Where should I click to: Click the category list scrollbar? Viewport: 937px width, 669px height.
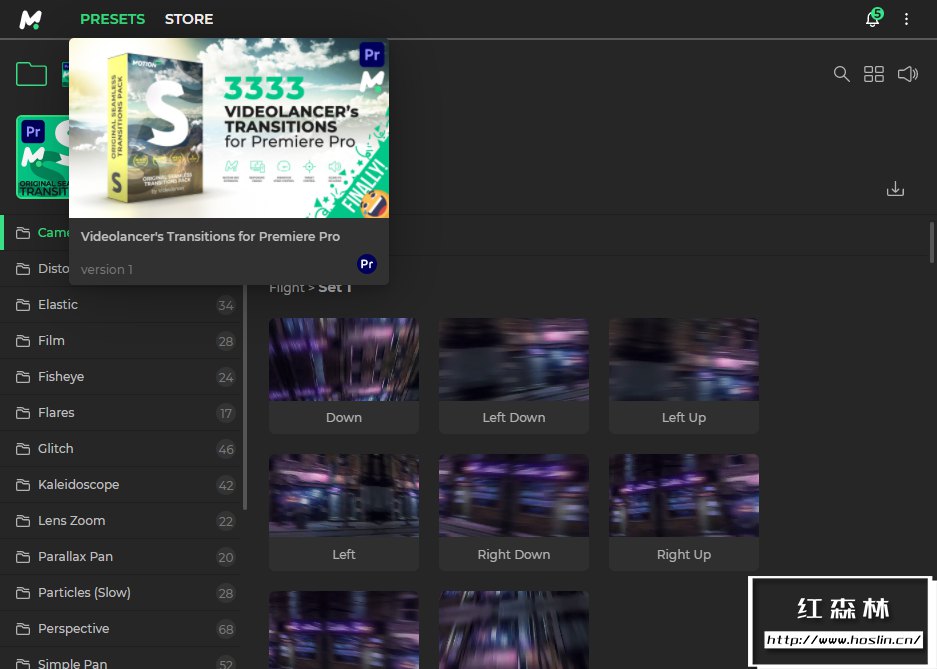coord(245,397)
